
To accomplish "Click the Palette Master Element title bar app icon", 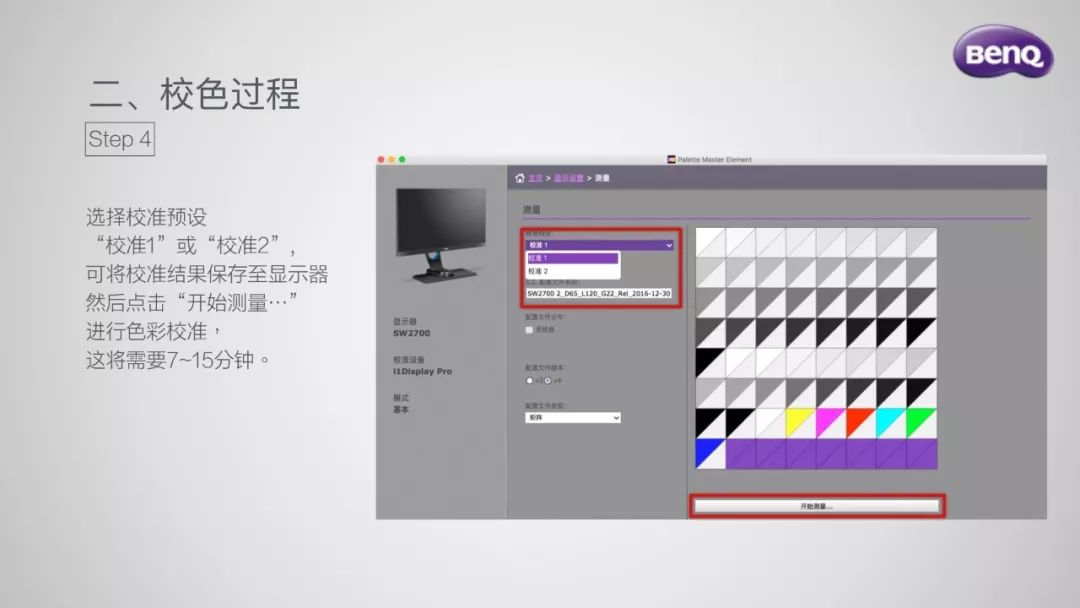I will pos(671,159).
